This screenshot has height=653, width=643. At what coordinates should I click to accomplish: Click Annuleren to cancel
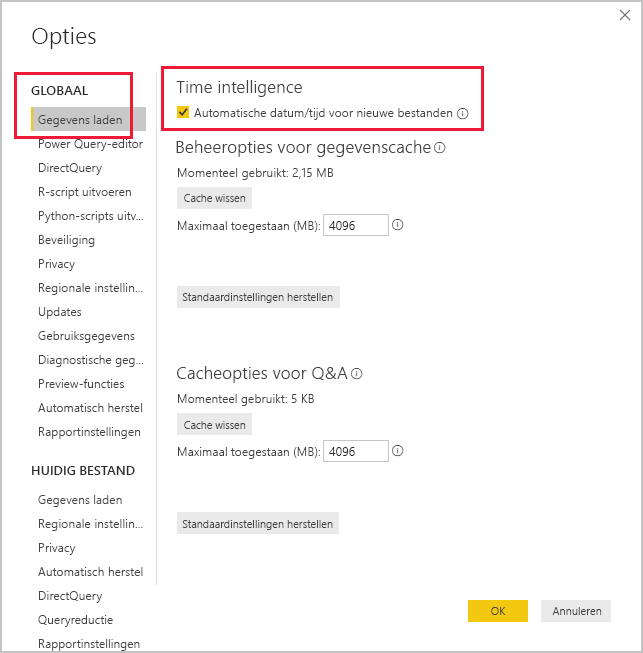[x=576, y=611]
